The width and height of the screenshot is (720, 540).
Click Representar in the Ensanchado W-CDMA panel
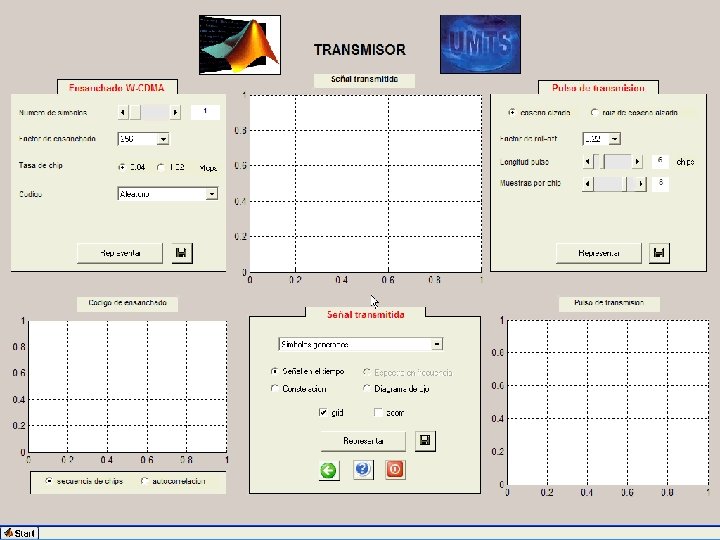tap(120, 253)
